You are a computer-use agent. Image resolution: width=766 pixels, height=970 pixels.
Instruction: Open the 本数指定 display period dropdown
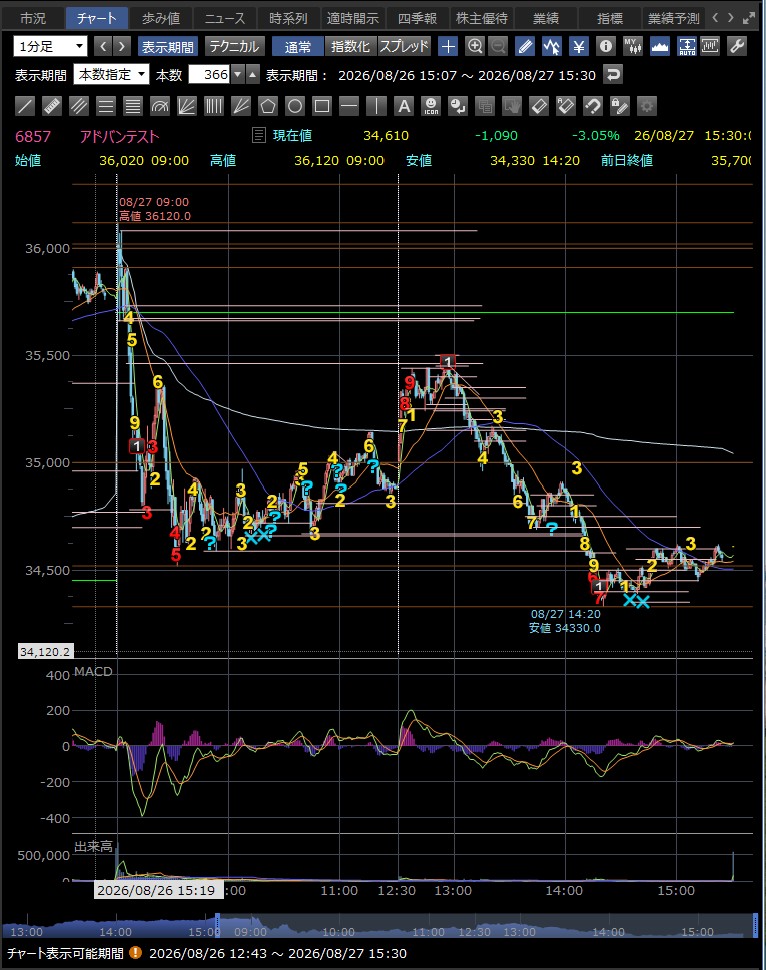(111, 75)
